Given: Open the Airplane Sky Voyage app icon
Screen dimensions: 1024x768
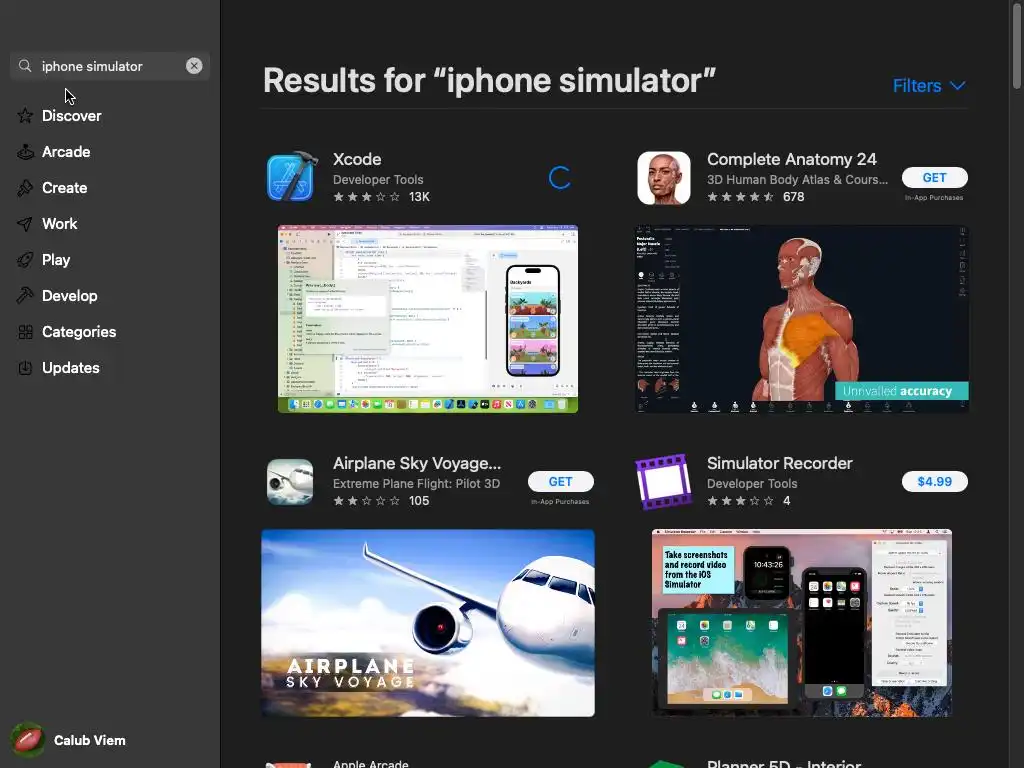Looking at the screenshot, I should 290,482.
